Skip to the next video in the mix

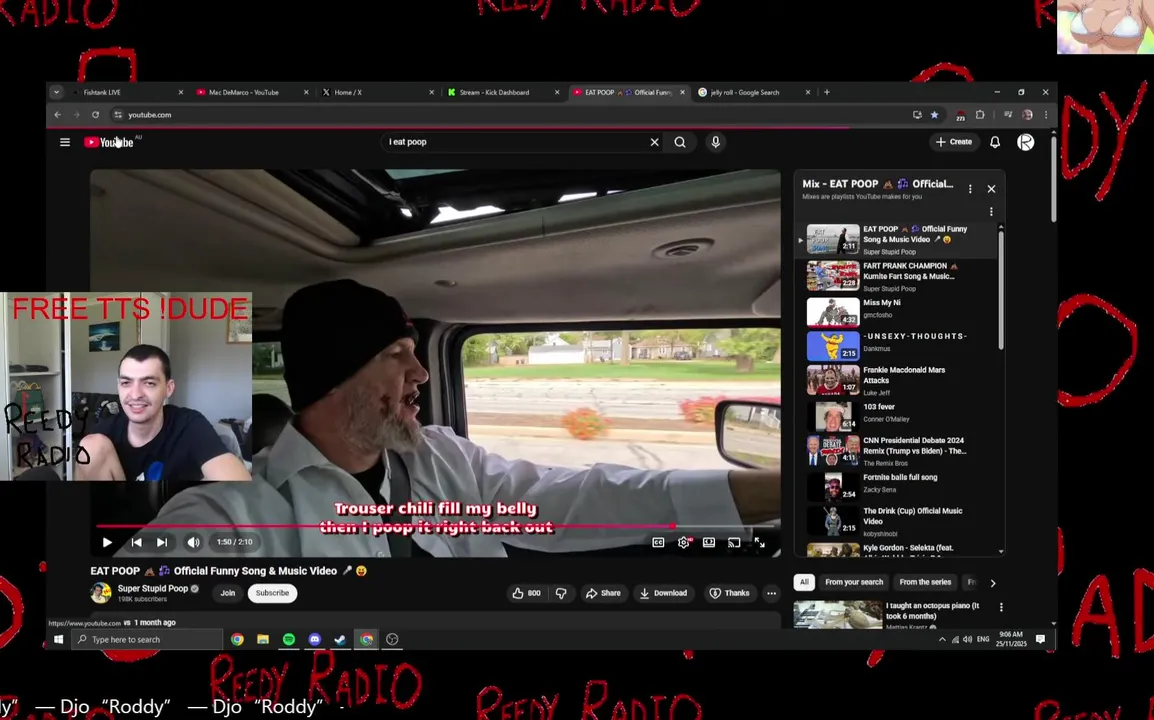[x=162, y=542]
